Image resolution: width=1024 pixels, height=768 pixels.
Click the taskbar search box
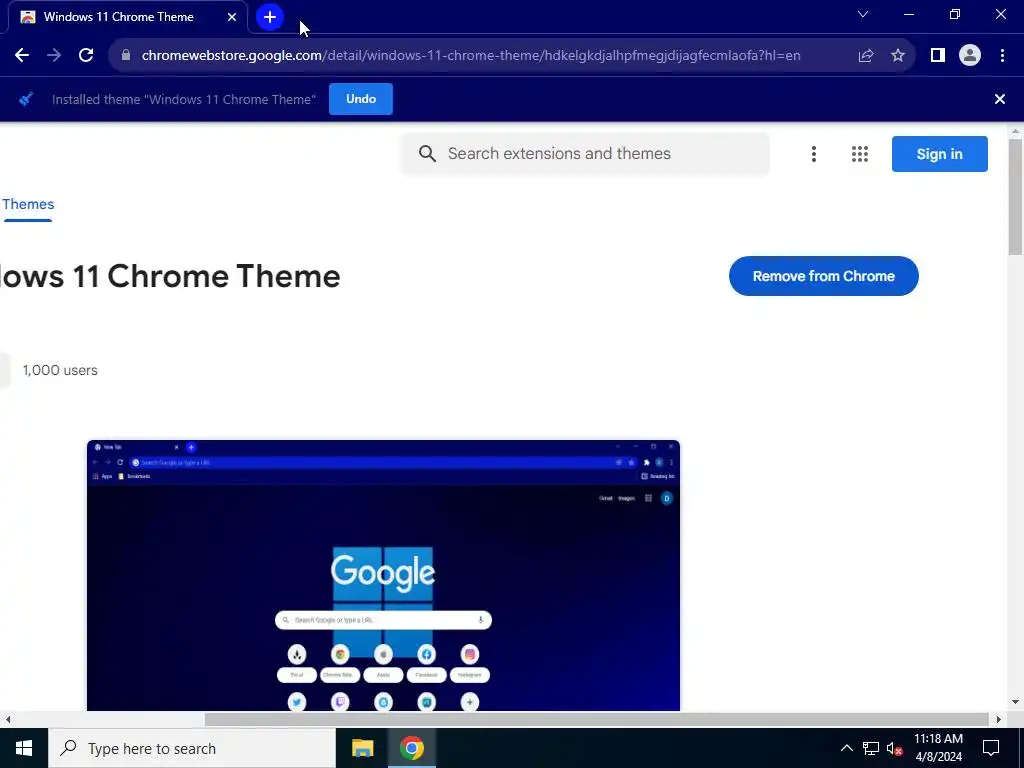click(x=192, y=748)
